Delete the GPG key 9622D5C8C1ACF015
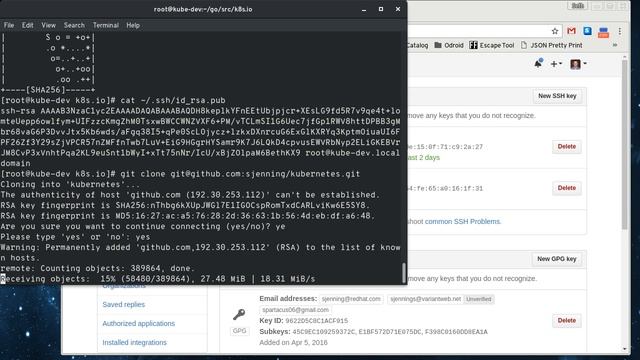 pos(567,321)
